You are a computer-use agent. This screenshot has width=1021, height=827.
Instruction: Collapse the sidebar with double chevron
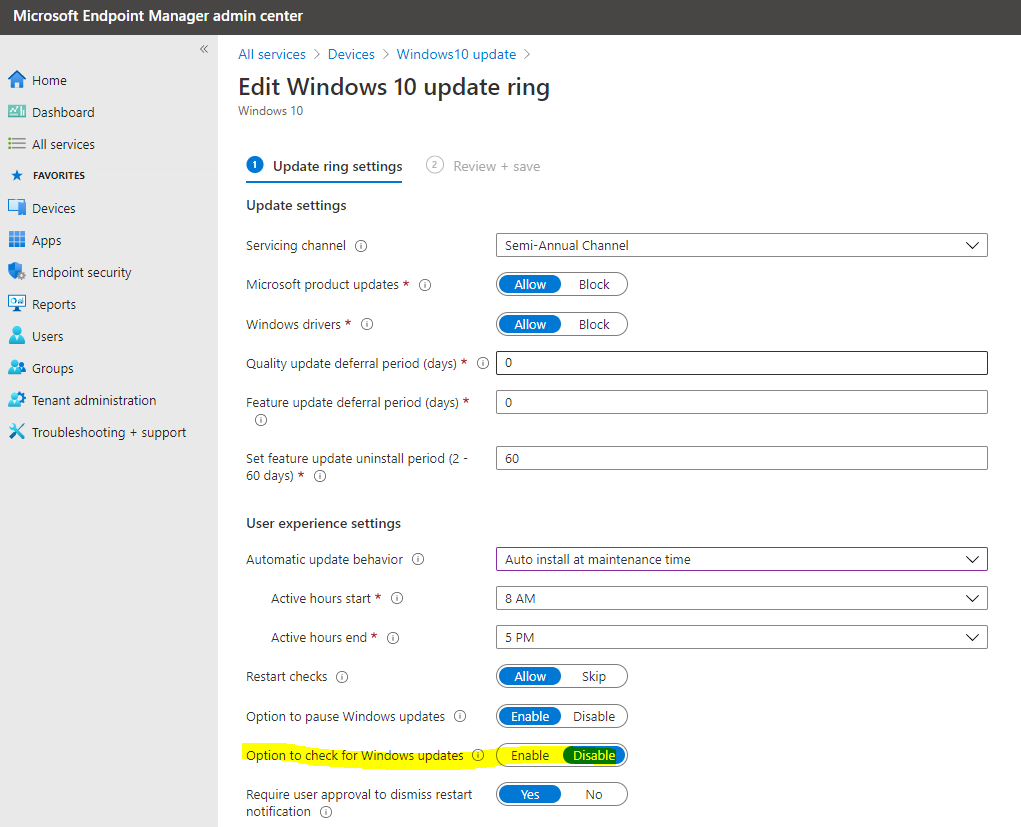[204, 49]
